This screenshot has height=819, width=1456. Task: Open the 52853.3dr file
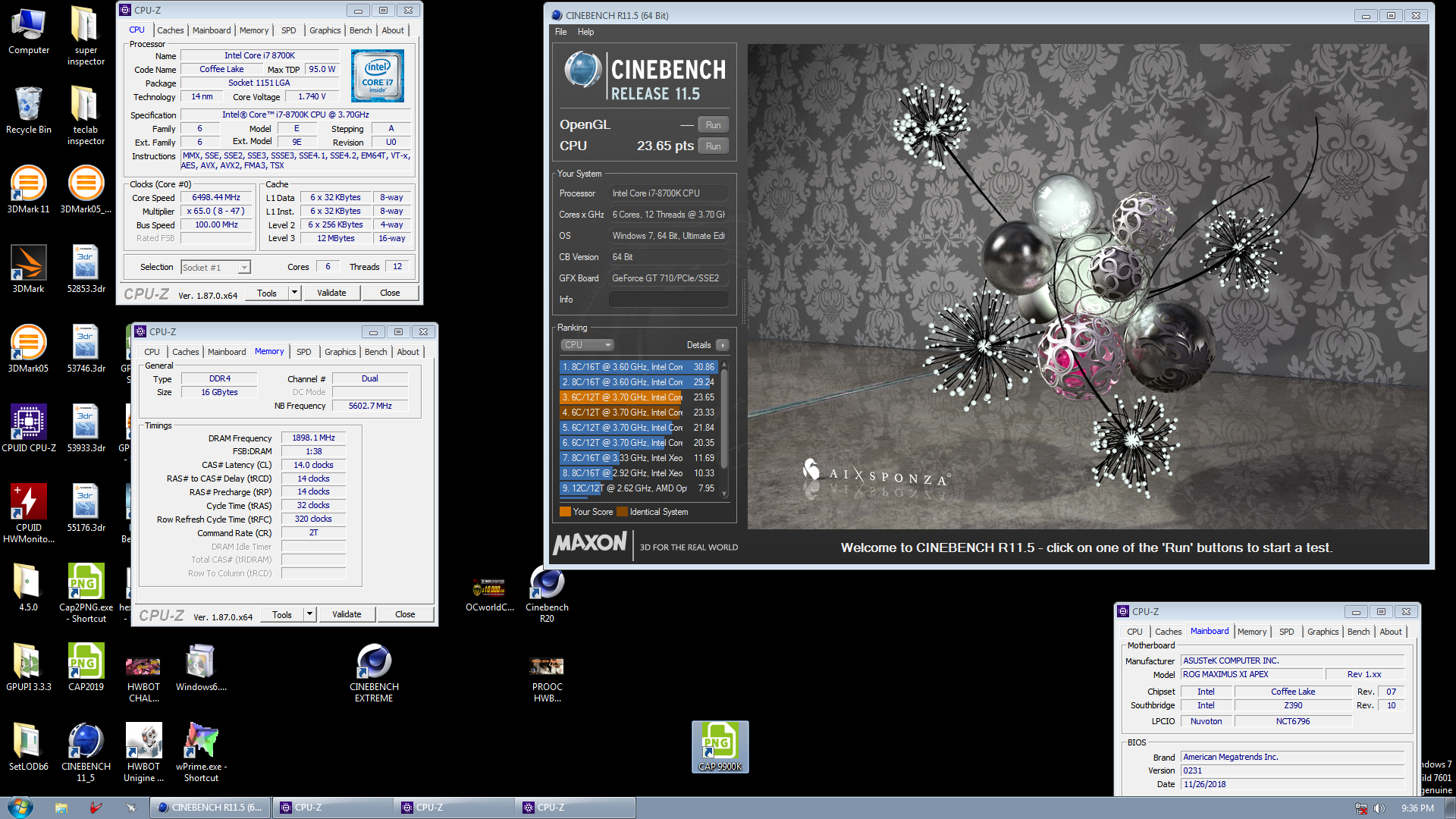86,270
